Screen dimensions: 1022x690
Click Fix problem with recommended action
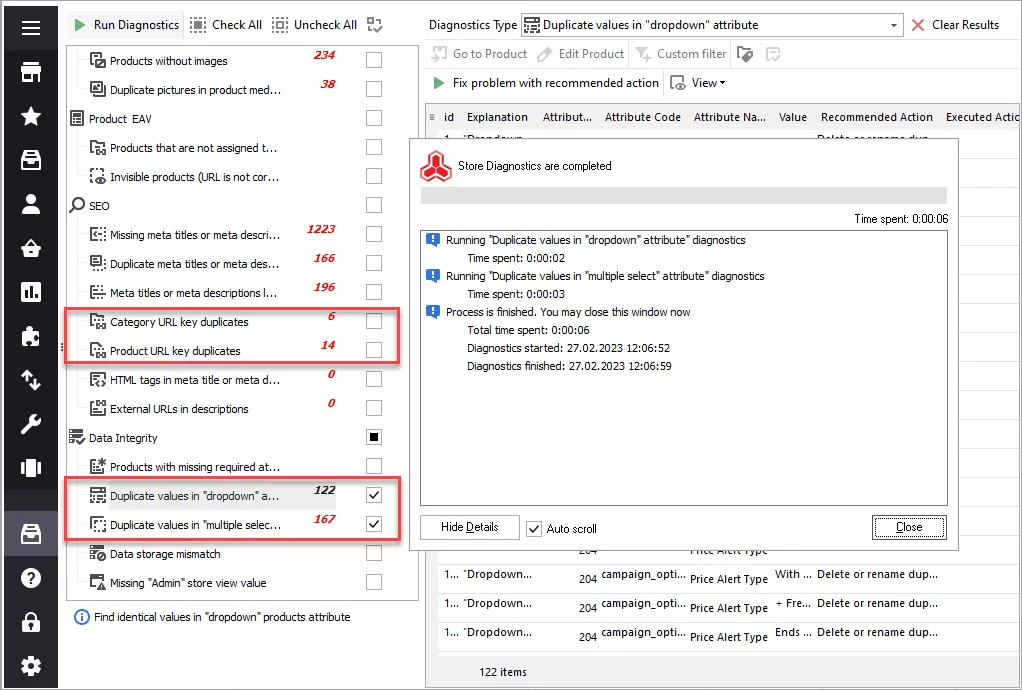pyautogui.click(x=546, y=83)
